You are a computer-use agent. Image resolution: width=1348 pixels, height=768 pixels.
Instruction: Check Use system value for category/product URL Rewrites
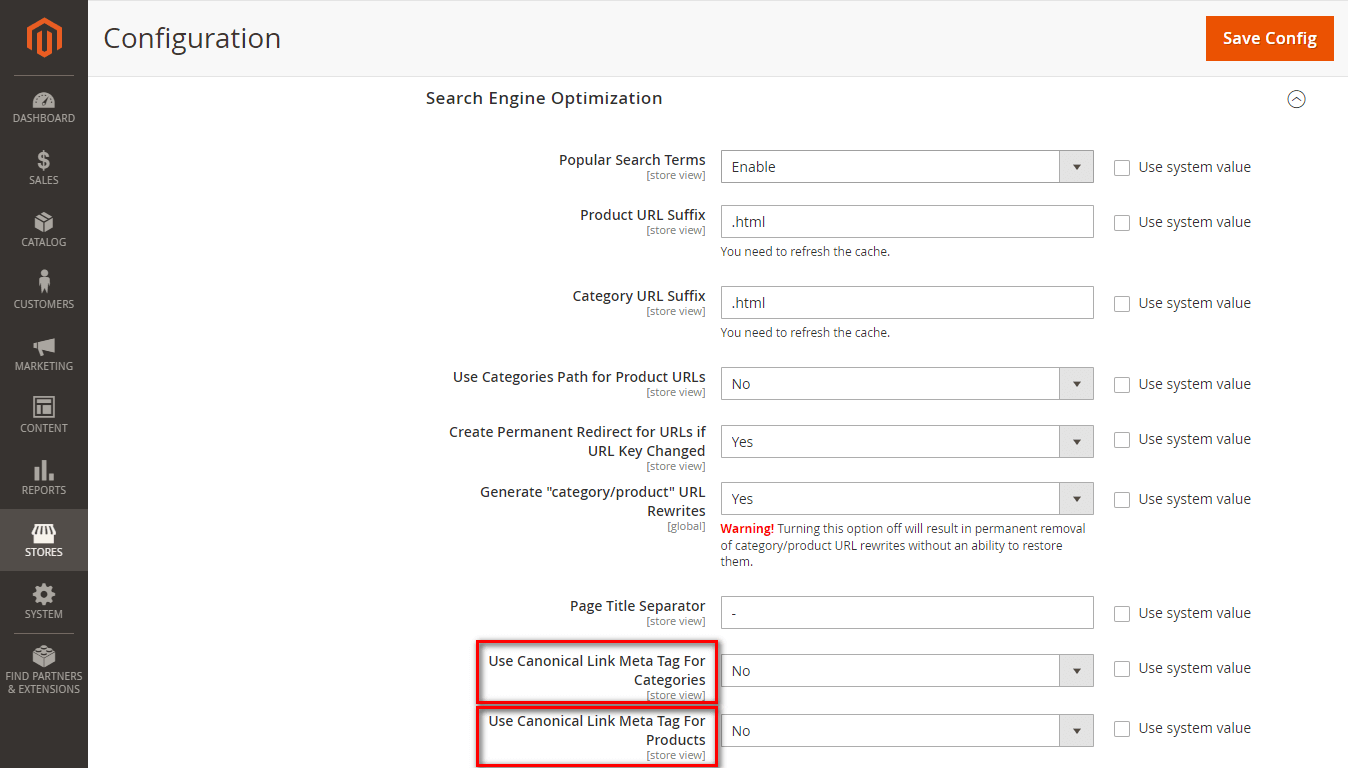pyautogui.click(x=1122, y=500)
